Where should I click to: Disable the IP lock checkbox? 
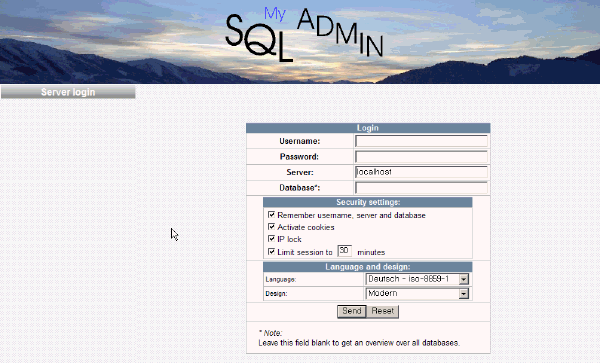[271, 239]
